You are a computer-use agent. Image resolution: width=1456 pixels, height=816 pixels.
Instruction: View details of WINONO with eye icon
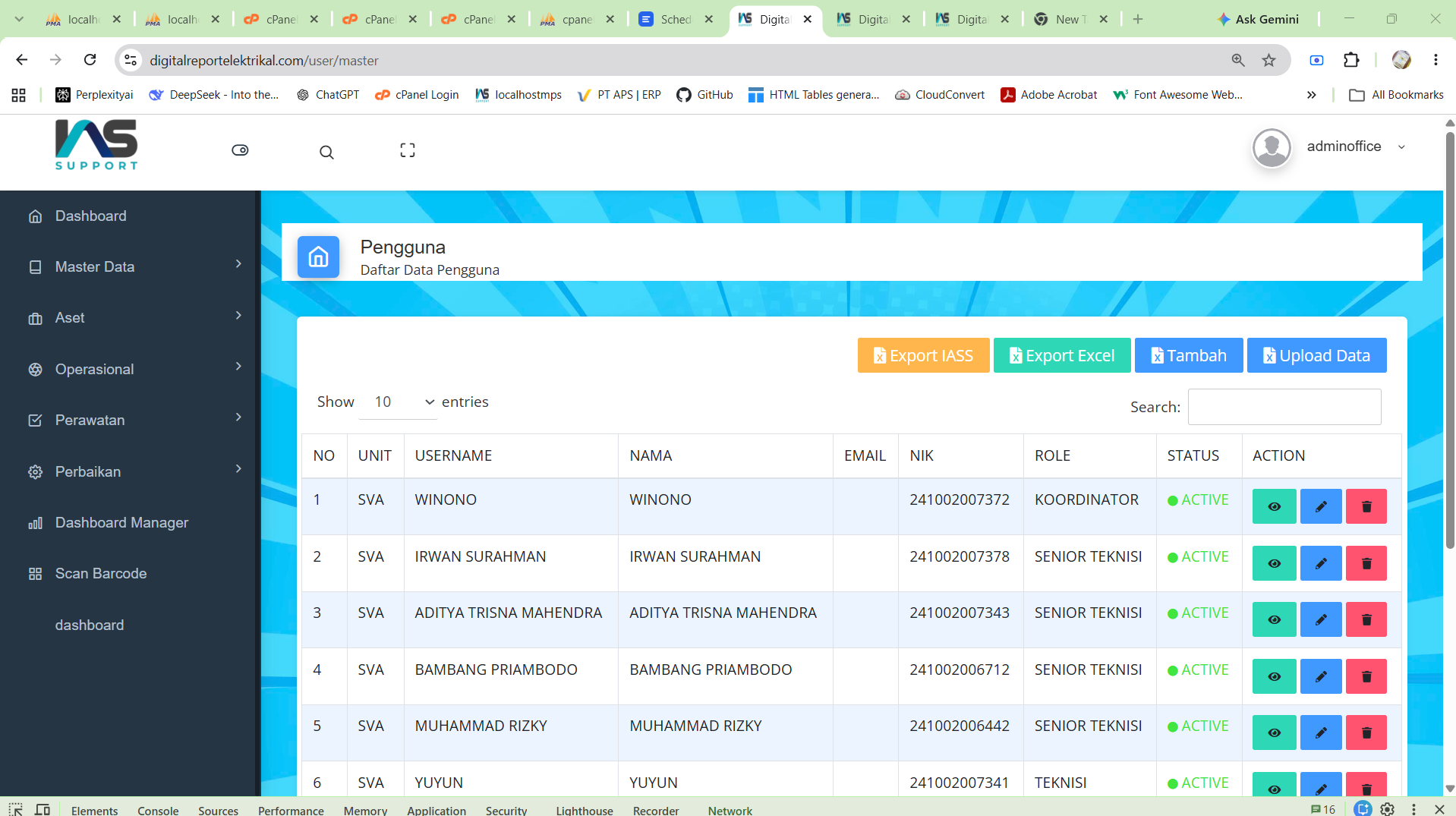coord(1274,506)
